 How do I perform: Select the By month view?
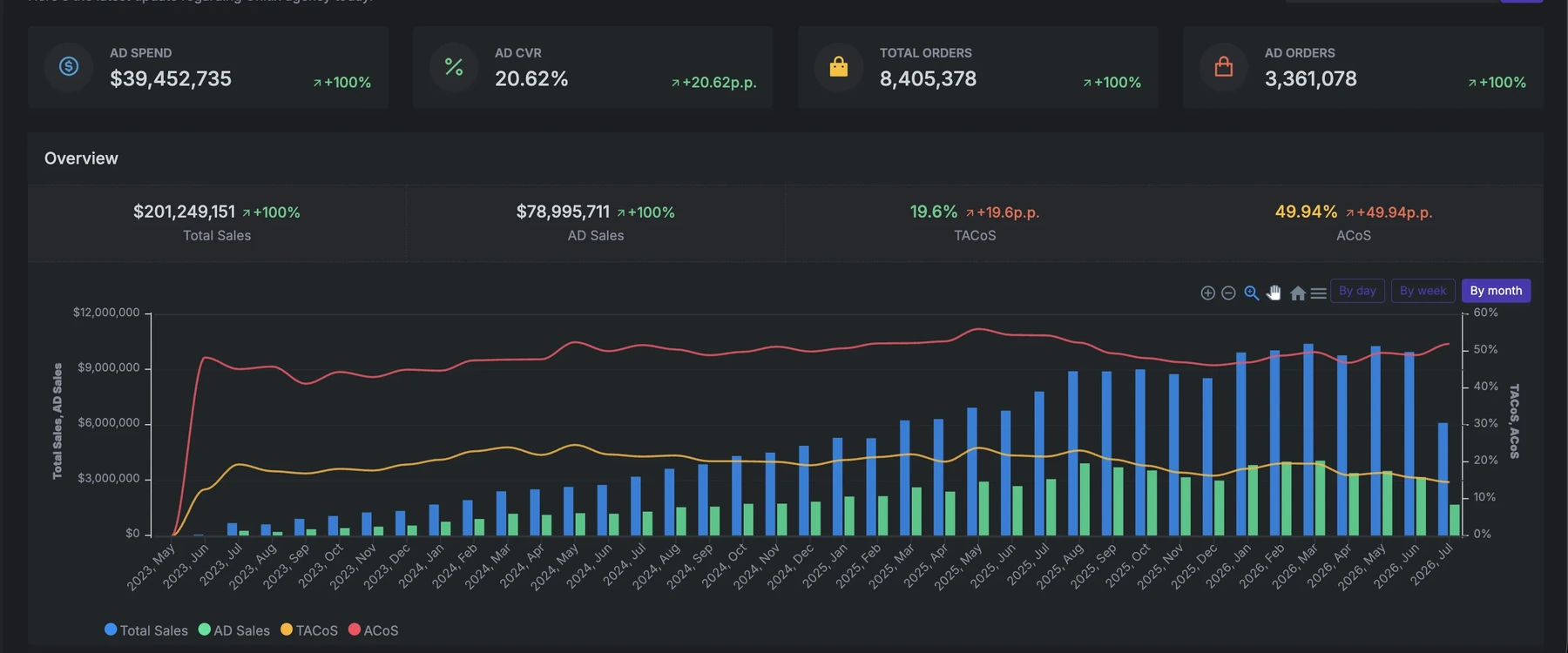(x=1496, y=291)
